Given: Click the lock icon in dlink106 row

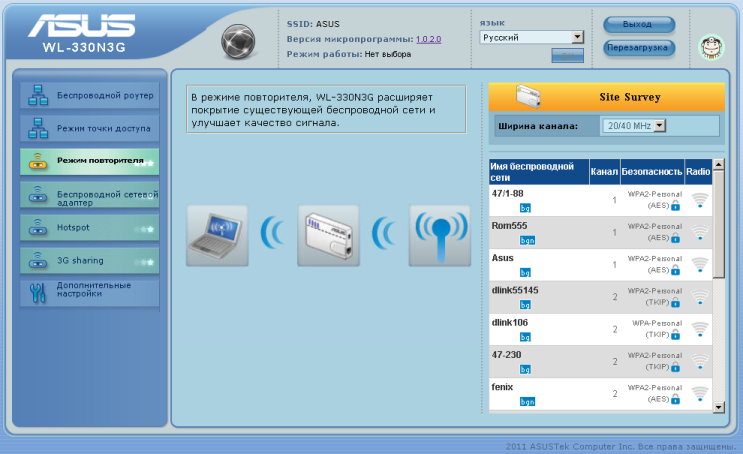Looking at the screenshot, I should 676,335.
